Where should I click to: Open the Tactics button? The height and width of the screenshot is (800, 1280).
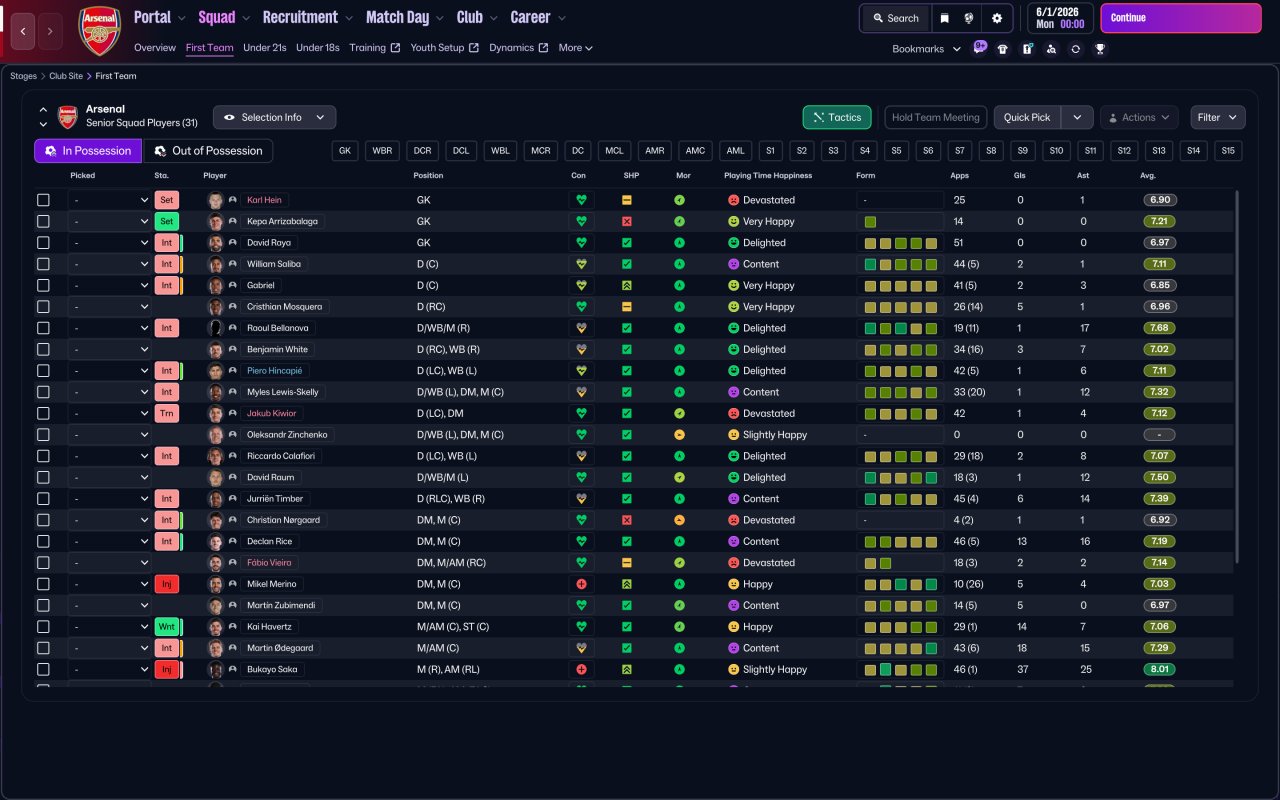pyautogui.click(x=837, y=117)
